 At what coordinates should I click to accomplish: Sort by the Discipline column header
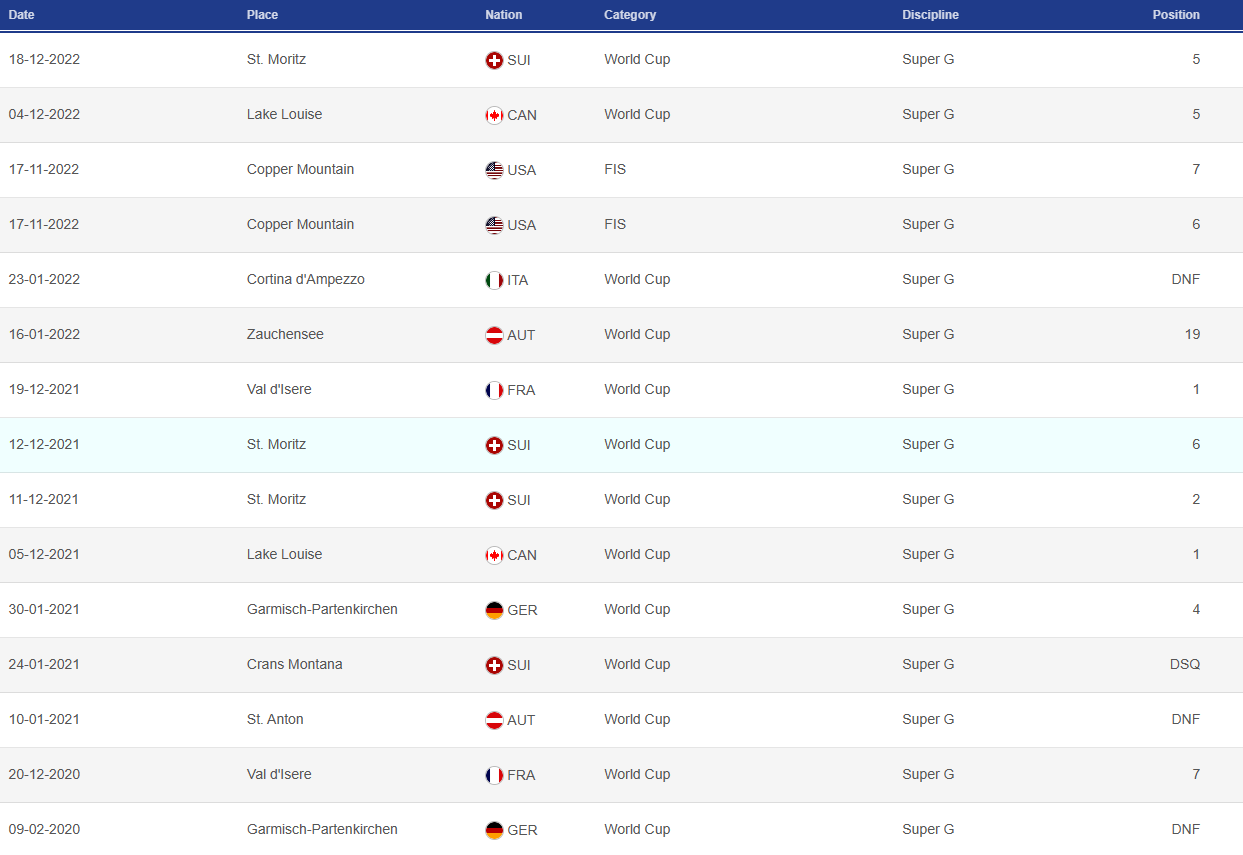point(930,15)
